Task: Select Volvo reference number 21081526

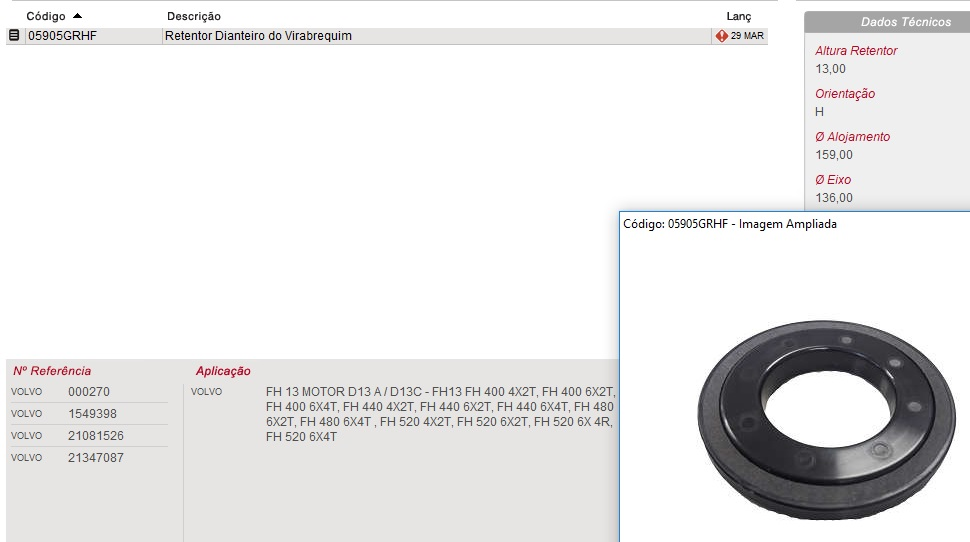Action: (x=96, y=436)
